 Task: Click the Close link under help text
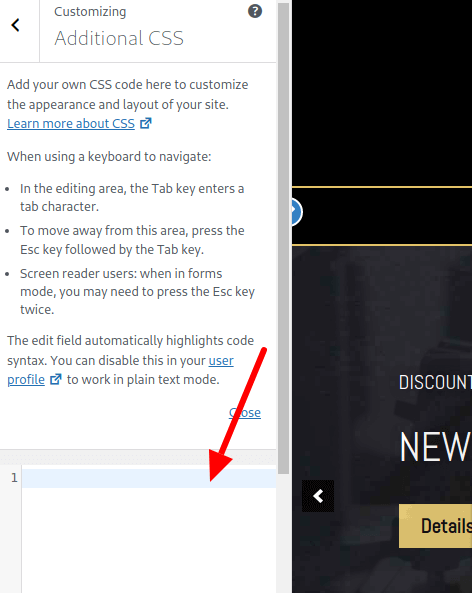[x=245, y=413]
